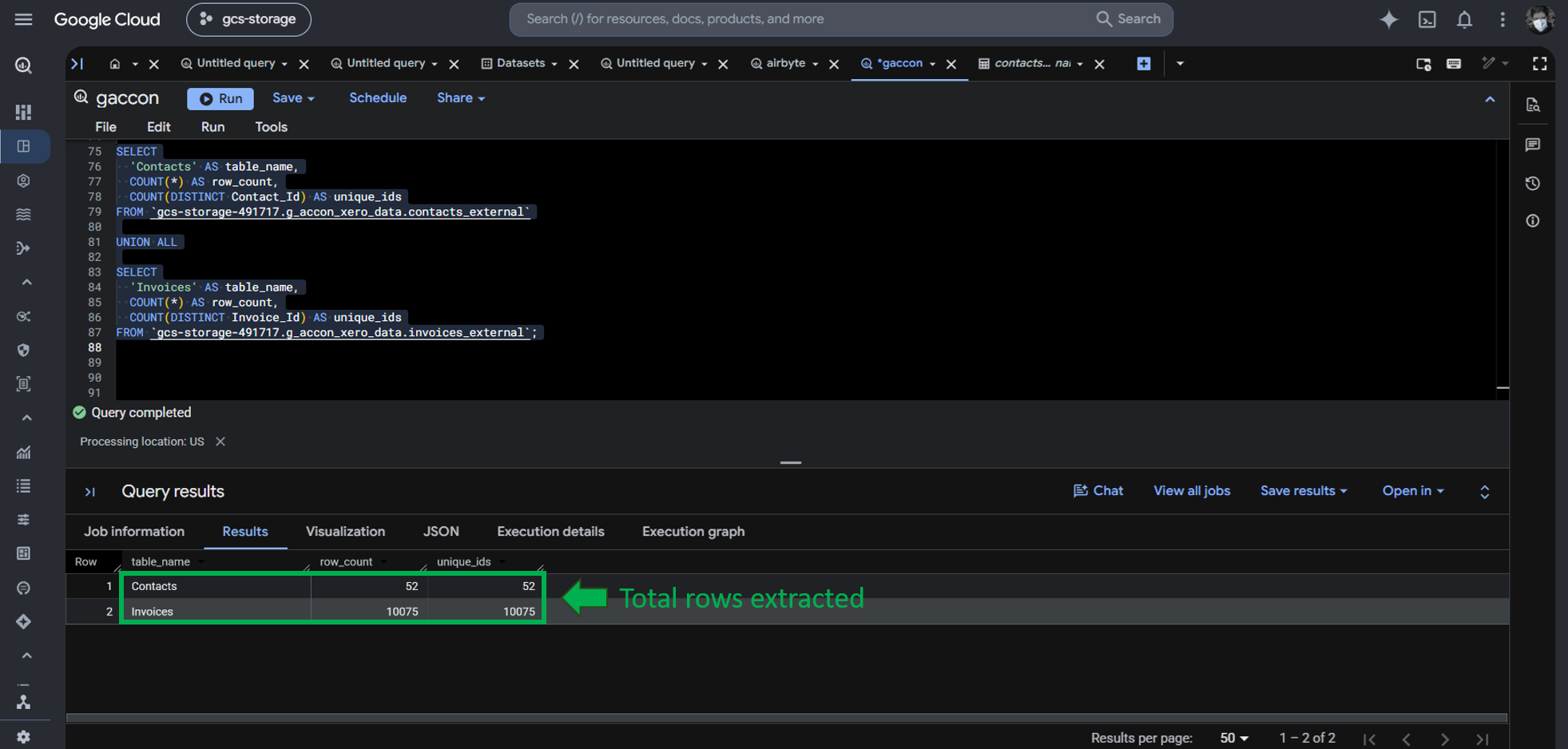Run the gaccon query
This screenshot has height=749, width=1568.
click(x=220, y=98)
